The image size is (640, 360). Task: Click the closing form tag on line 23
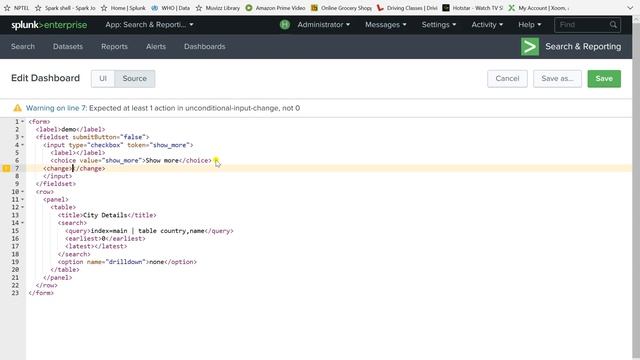[x=41, y=293]
